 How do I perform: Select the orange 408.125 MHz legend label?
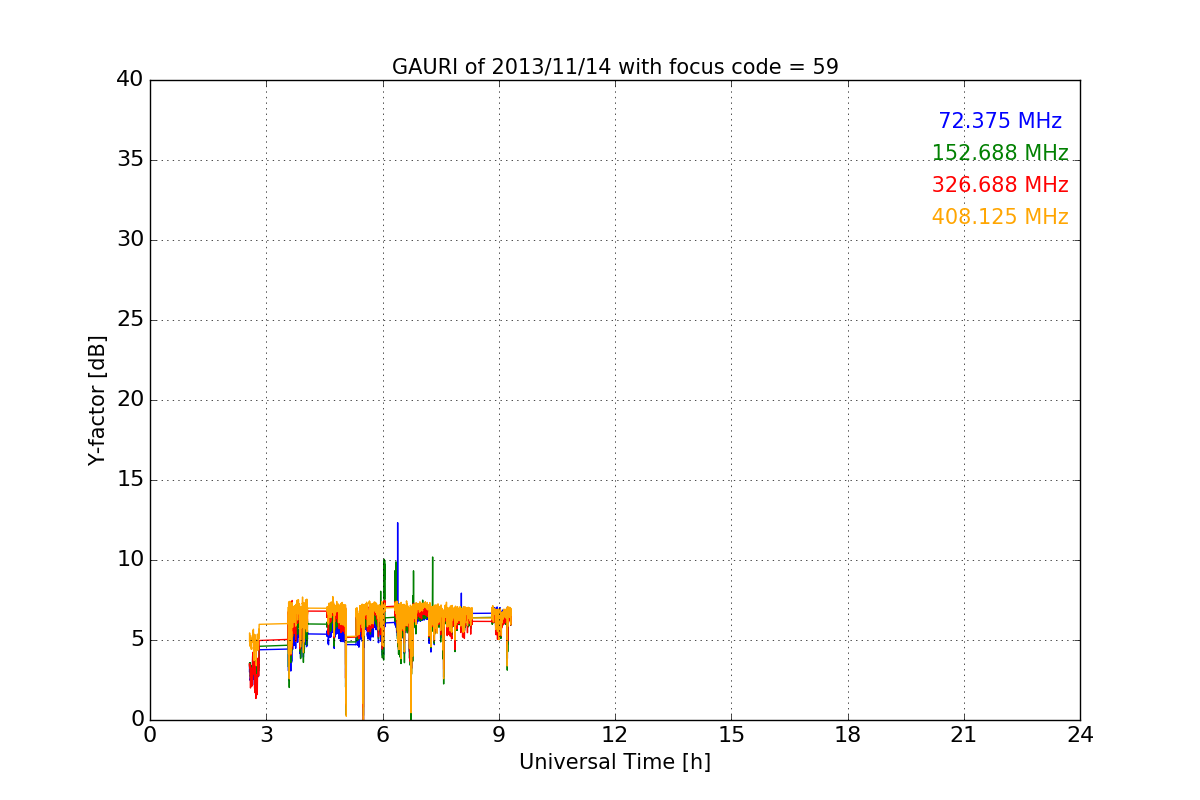point(1000,217)
